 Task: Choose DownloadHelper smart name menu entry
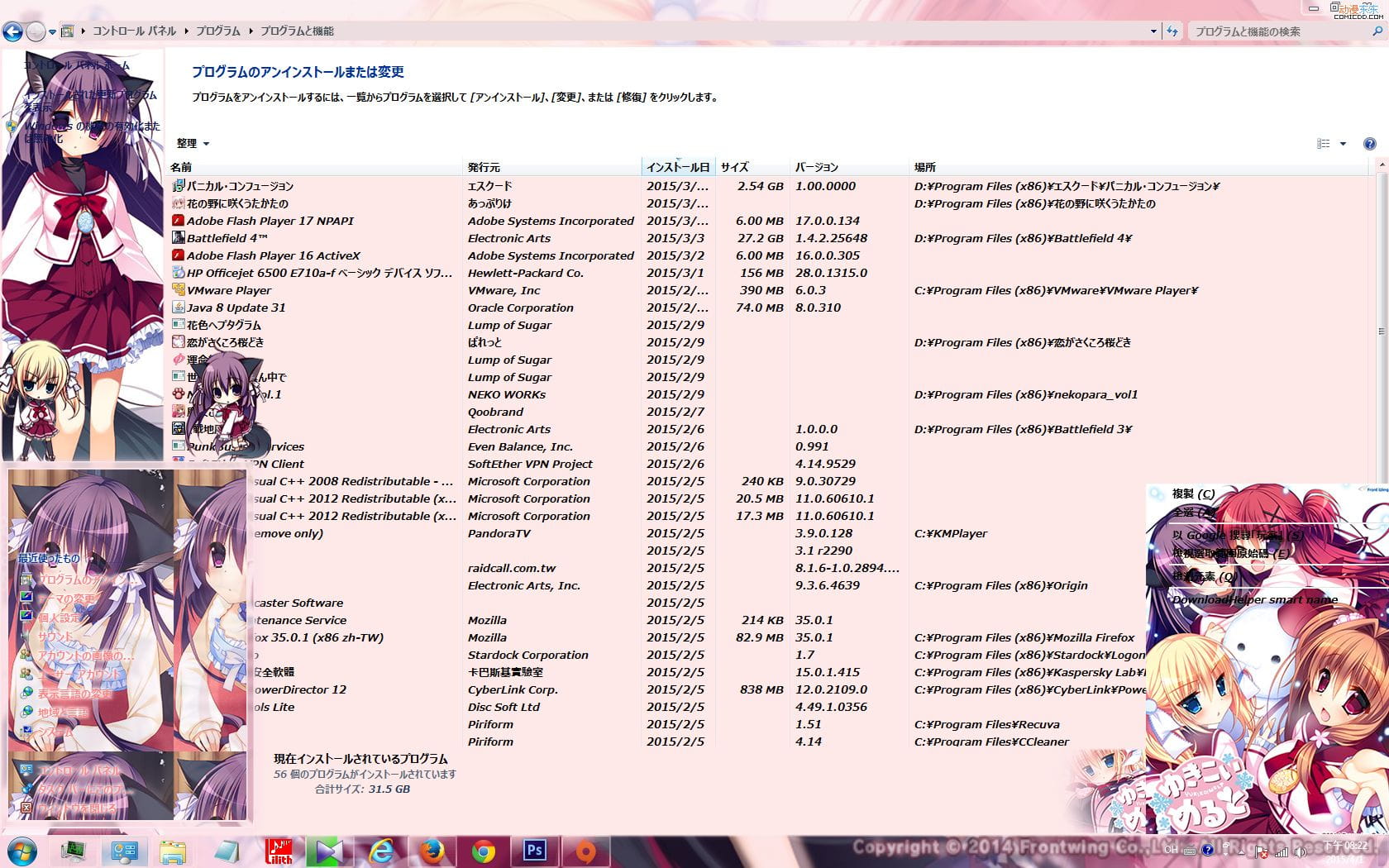(1254, 599)
